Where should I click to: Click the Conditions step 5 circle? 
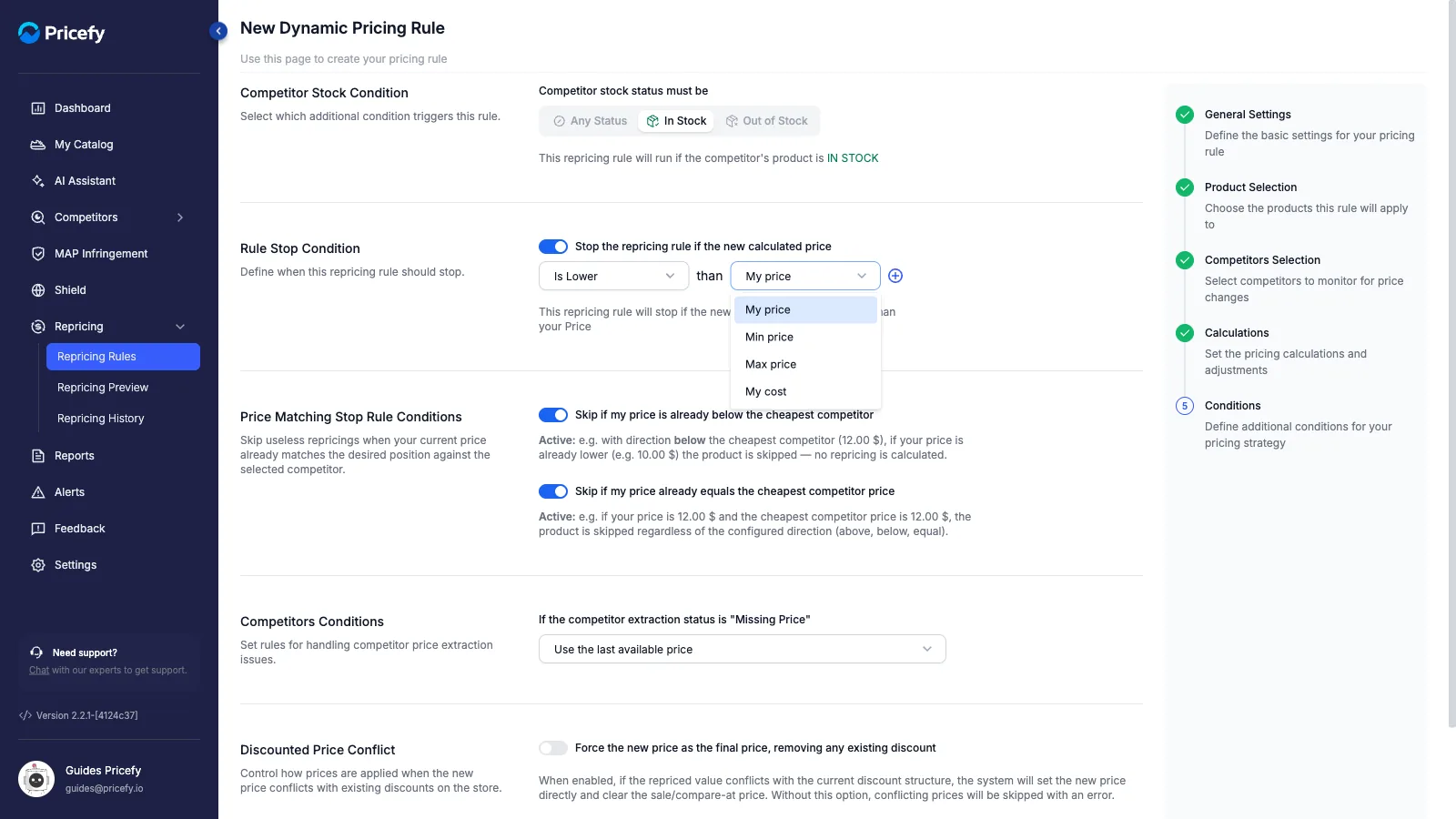click(x=1185, y=406)
